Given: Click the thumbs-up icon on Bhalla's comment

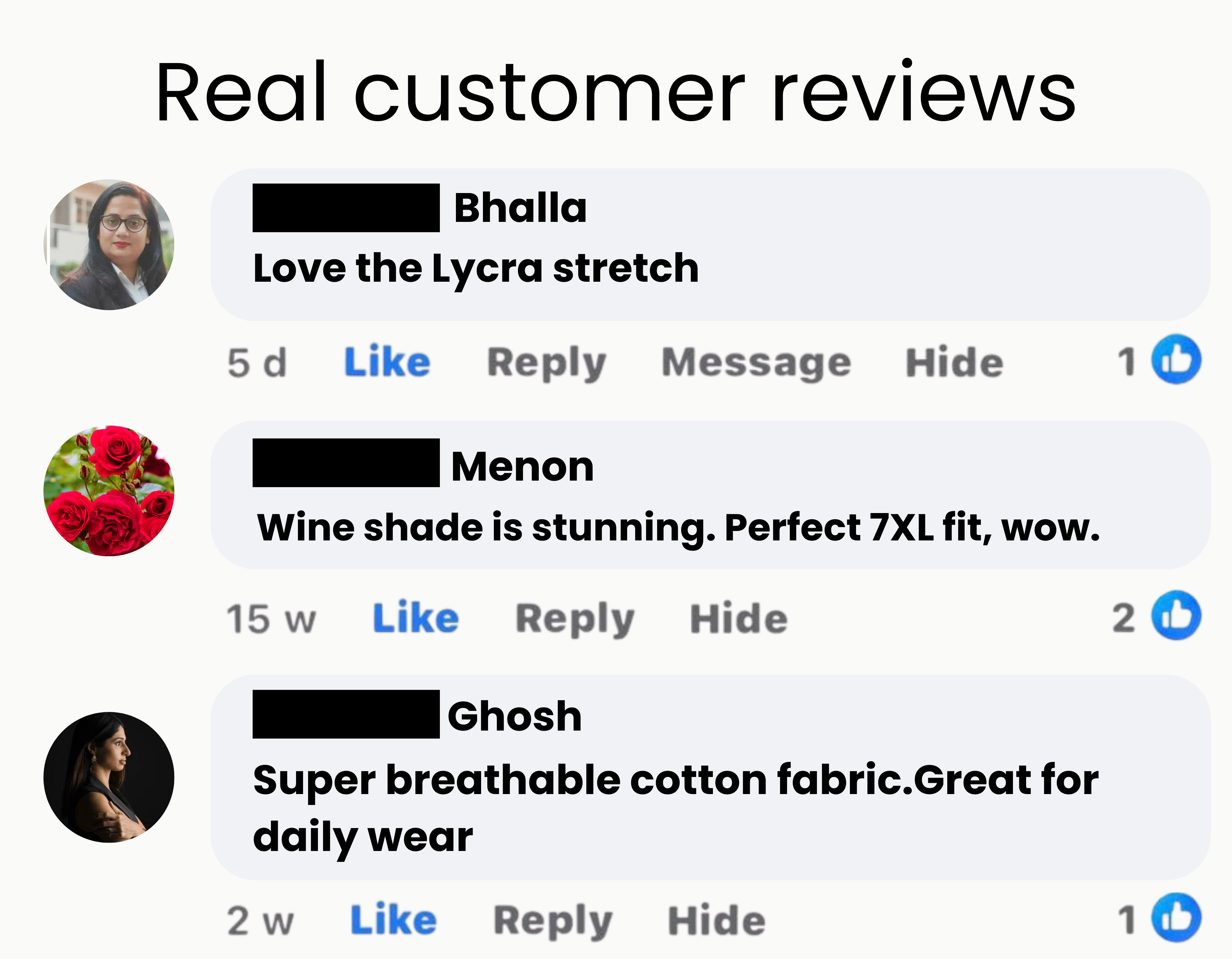Looking at the screenshot, I should coord(1176,359).
